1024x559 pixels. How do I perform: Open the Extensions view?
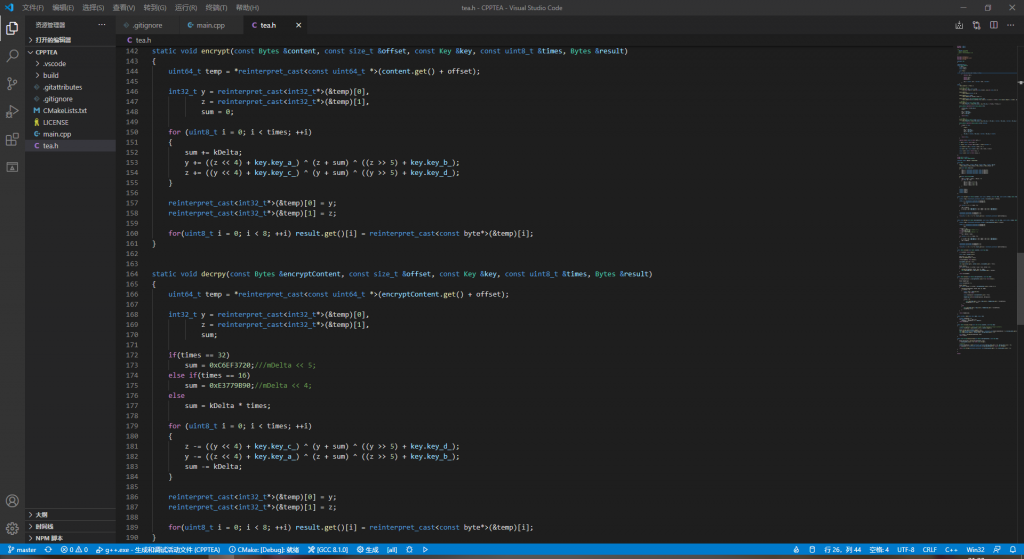pos(12,139)
